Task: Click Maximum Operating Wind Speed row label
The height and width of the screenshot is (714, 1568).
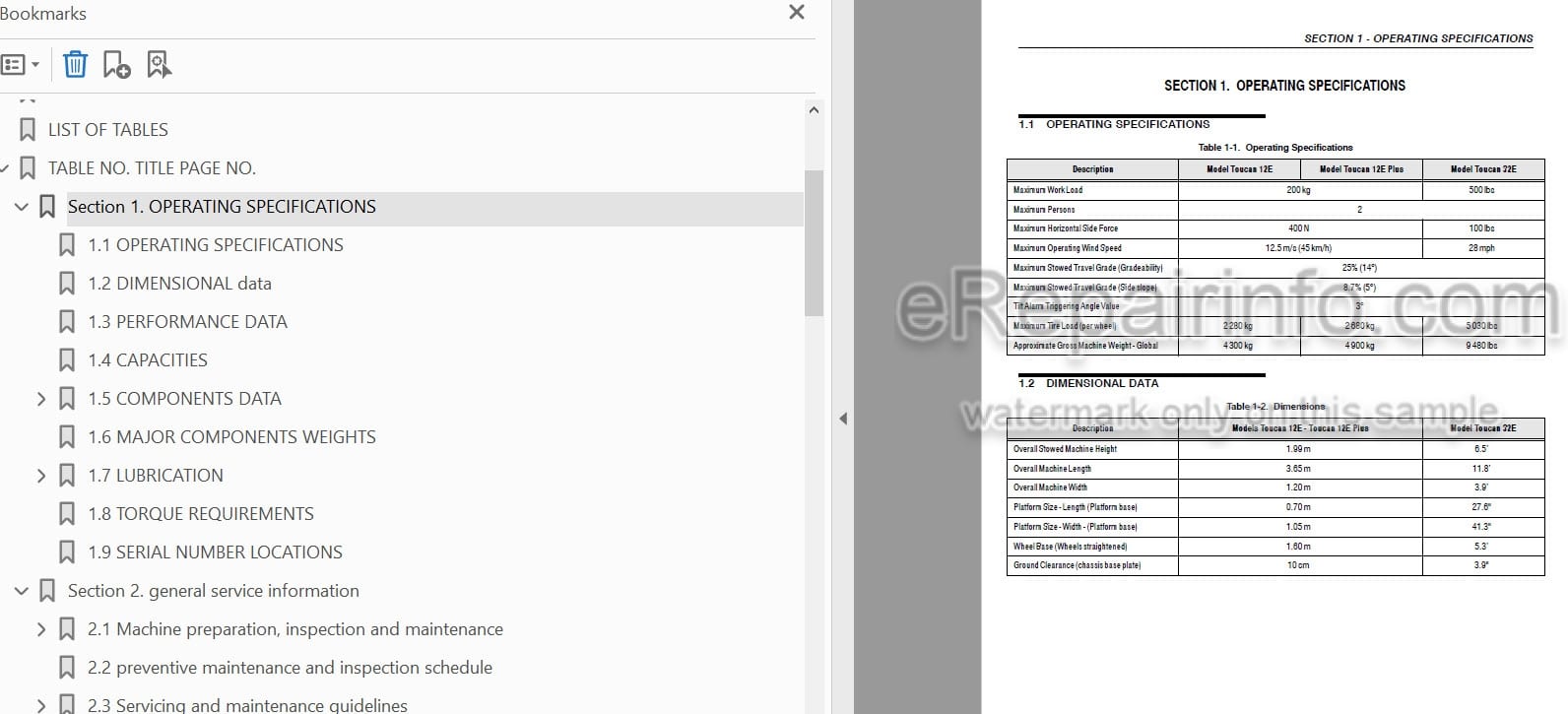Action: 1068,248
